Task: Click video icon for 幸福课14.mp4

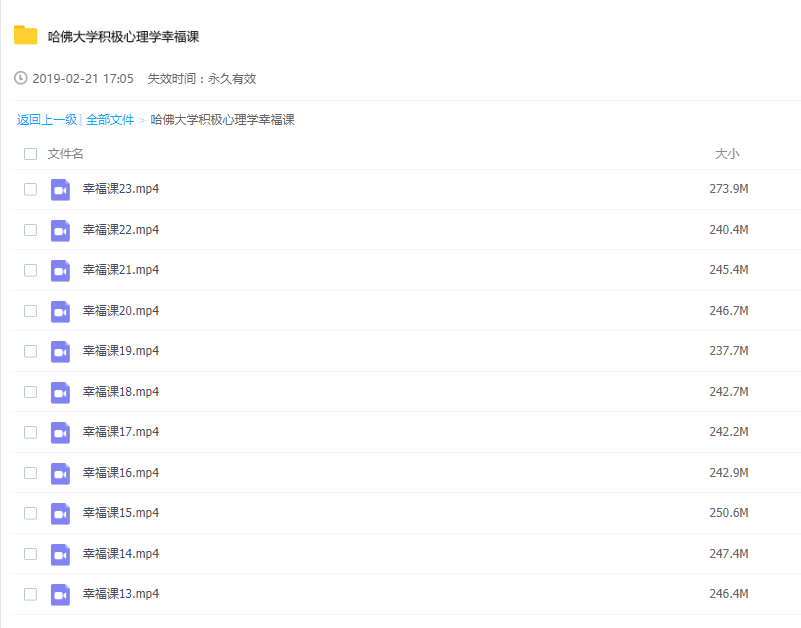Action: click(60, 554)
